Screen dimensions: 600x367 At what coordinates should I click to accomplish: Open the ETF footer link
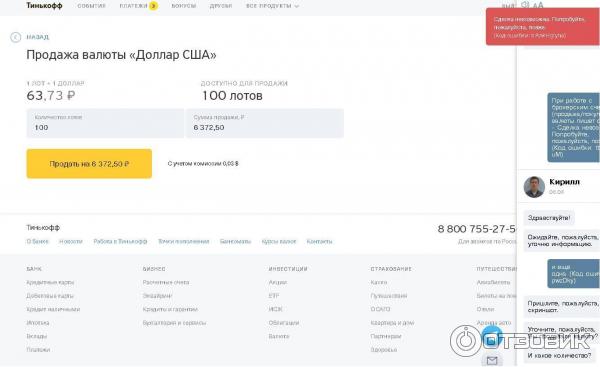[274, 296]
